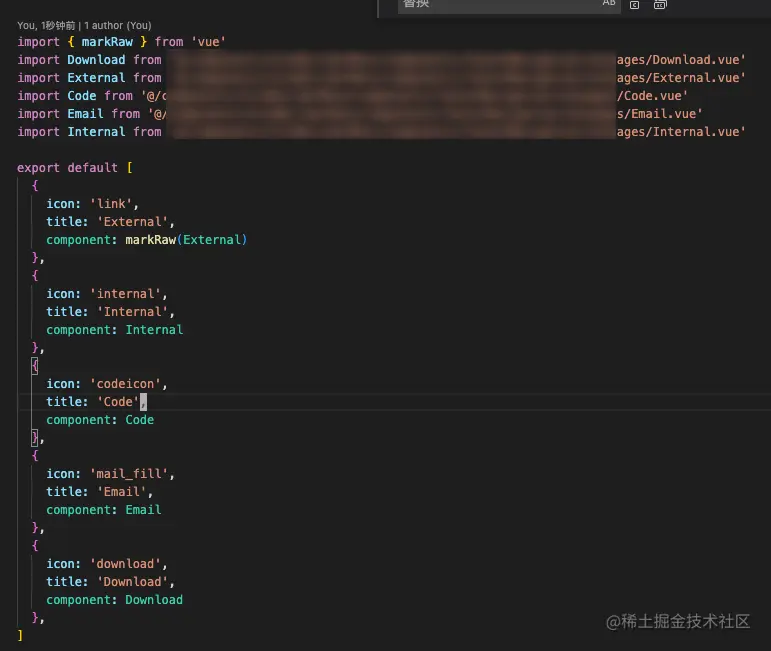
Task: Toggle Preserve Case (AB) in replace field
Action: (609, 3)
